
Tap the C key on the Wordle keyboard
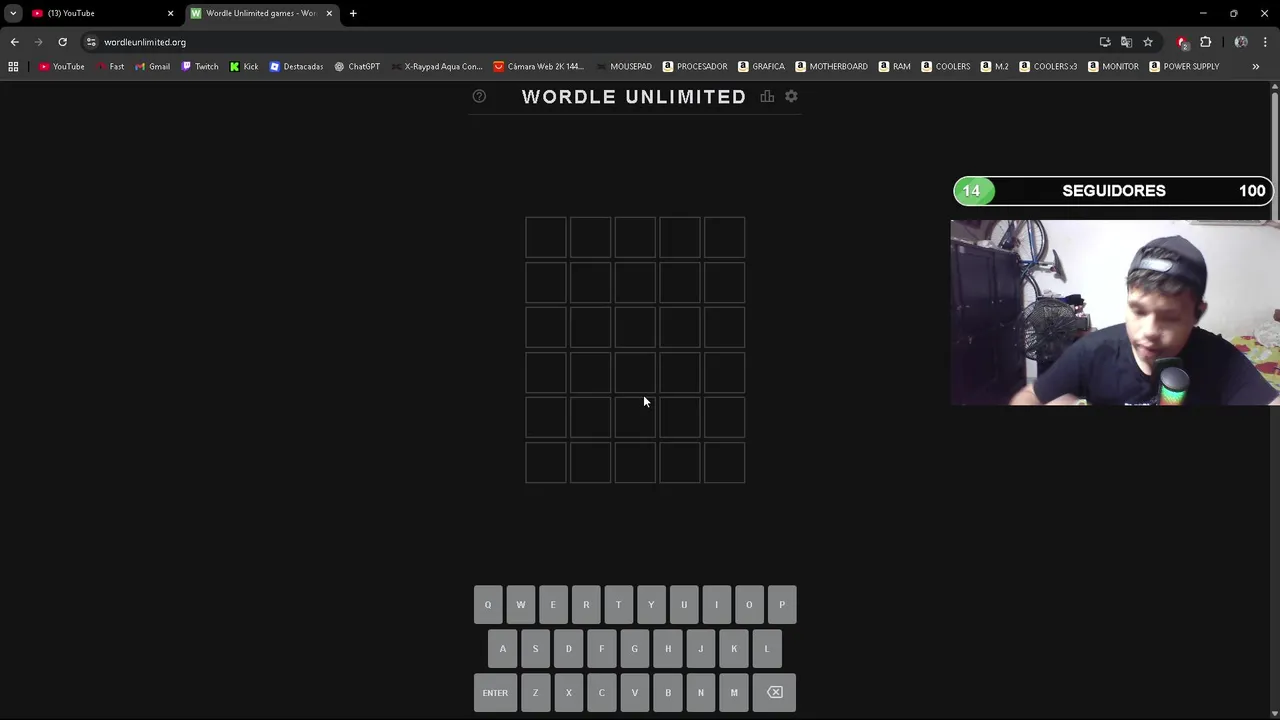click(601, 692)
